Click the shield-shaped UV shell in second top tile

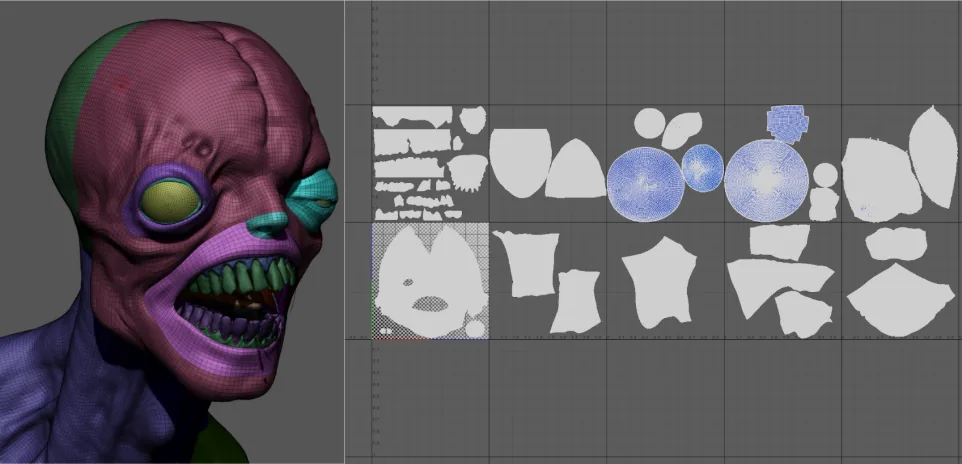coord(520,163)
